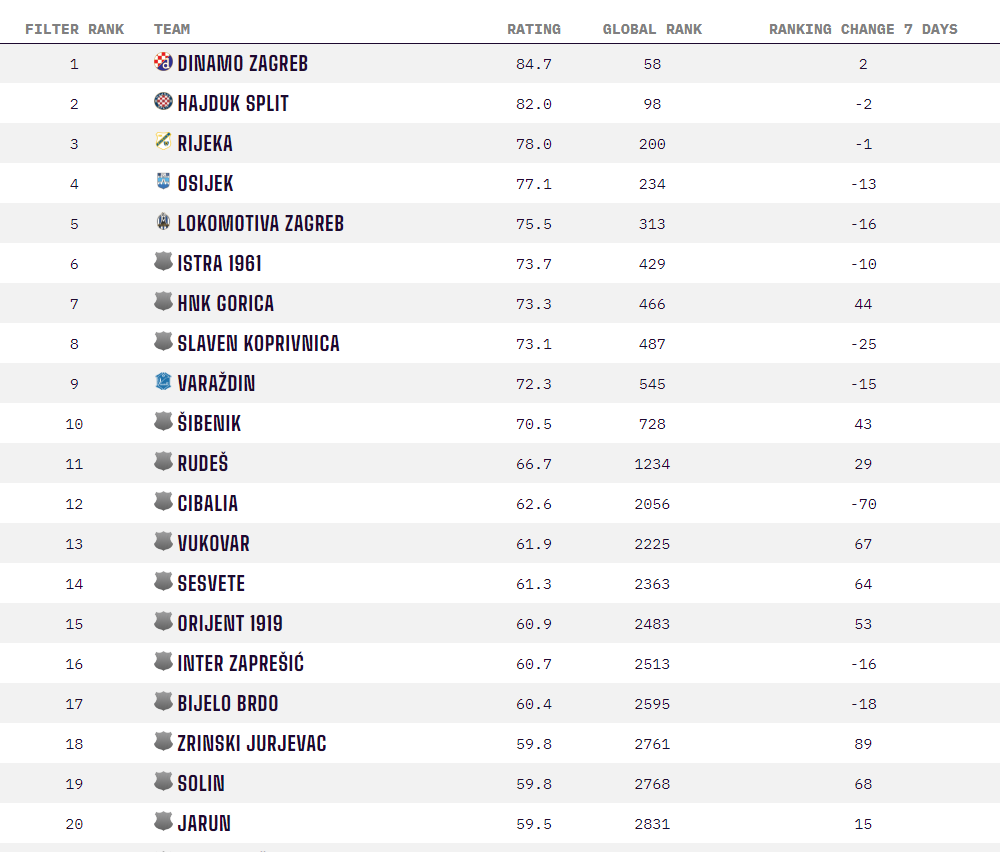Click the Istra 1961 placeholder shield icon
Screen dimensions: 1003x852
point(163,262)
